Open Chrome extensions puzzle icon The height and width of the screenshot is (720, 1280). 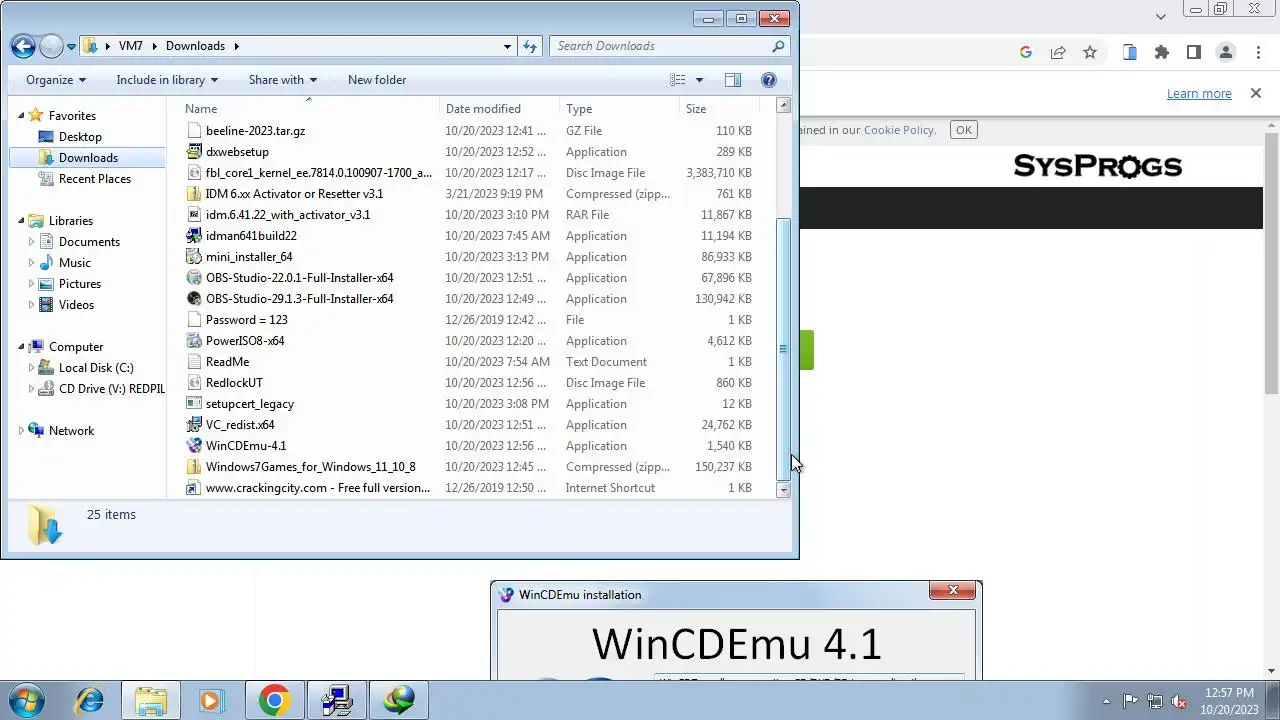pos(1161,53)
